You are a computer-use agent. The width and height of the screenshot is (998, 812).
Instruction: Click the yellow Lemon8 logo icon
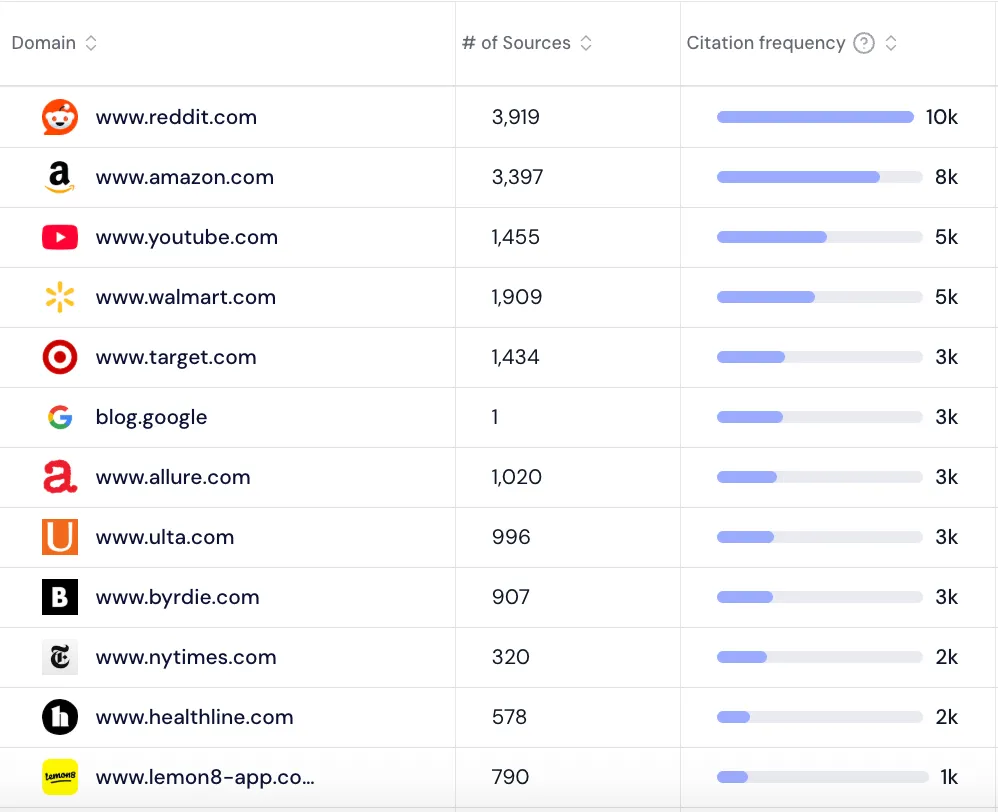[x=60, y=777]
